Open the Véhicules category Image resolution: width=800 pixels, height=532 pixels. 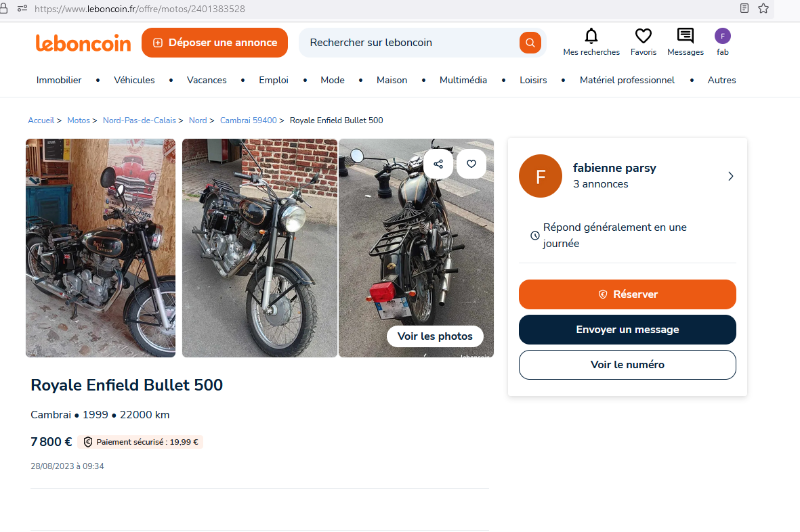(134, 80)
